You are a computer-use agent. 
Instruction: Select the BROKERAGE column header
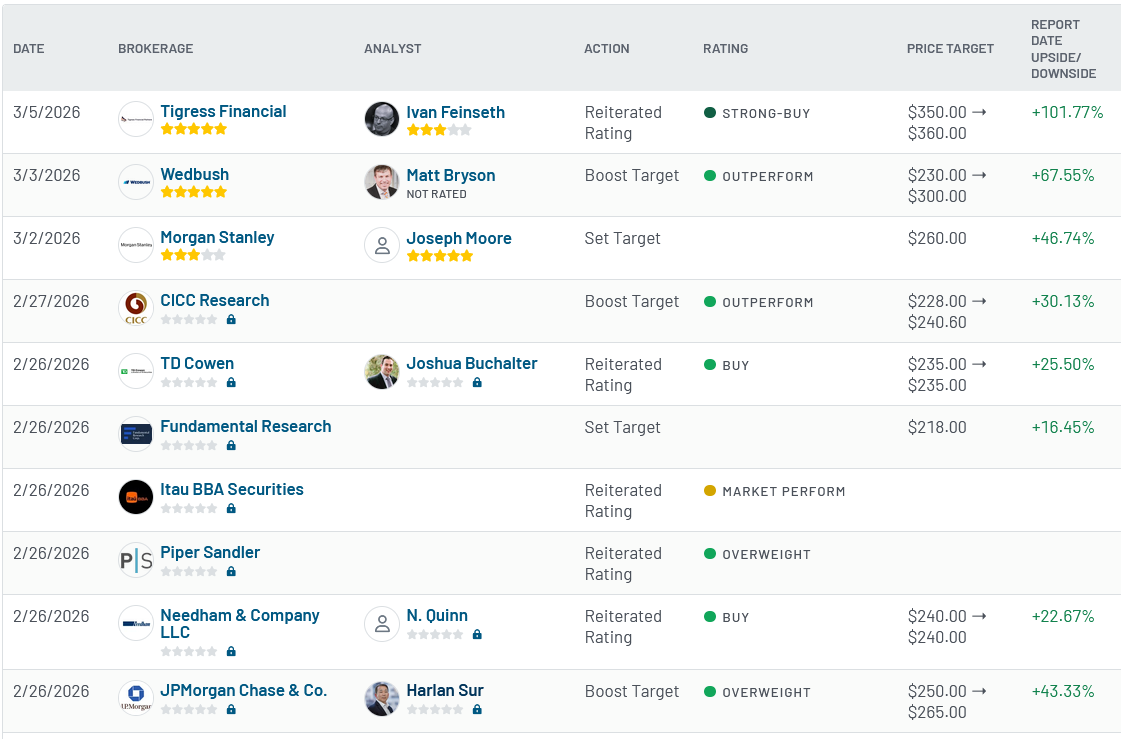[156, 49]
